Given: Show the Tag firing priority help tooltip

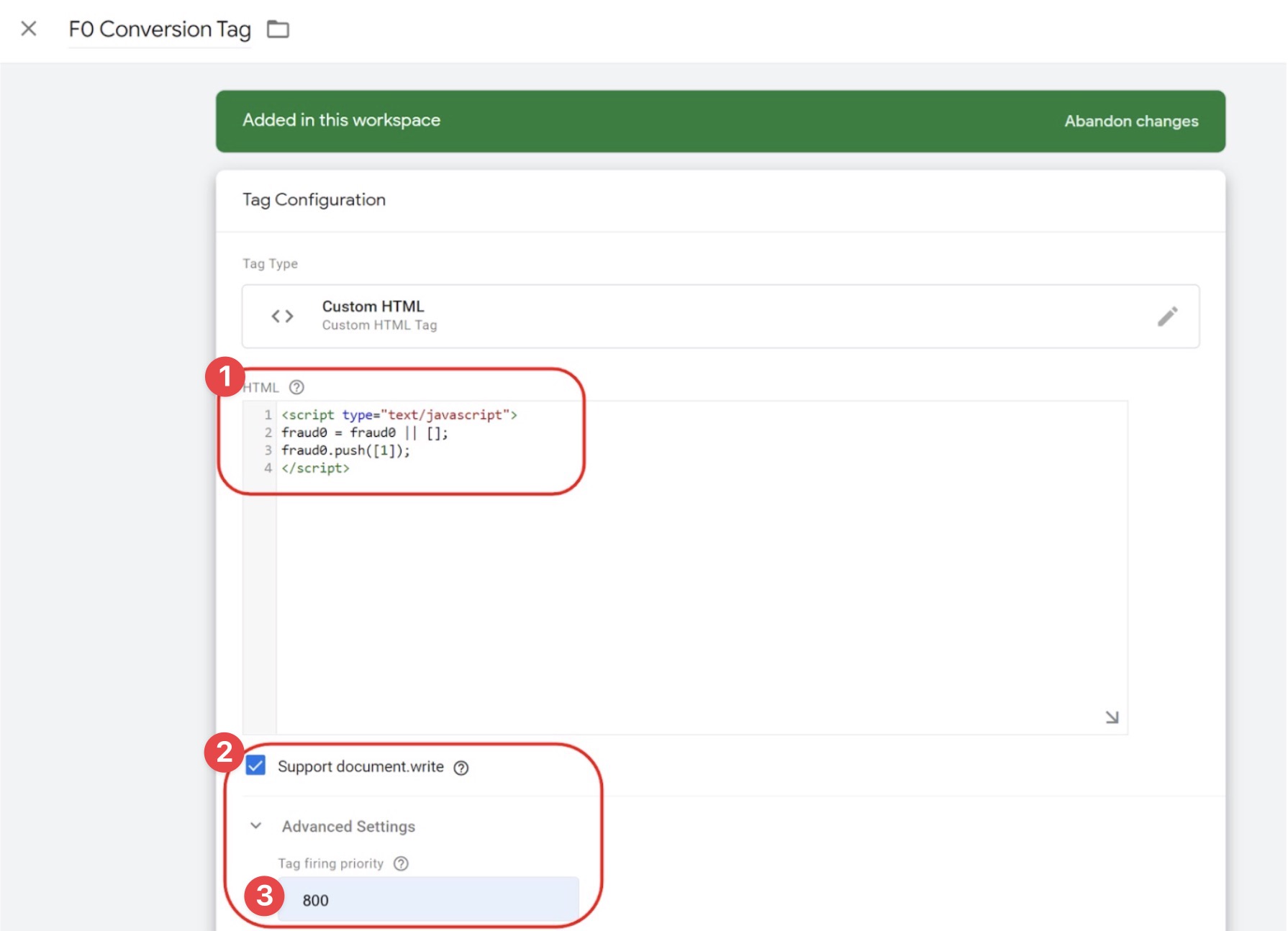Looking at the screenshot, I should (x=401, y=863).
